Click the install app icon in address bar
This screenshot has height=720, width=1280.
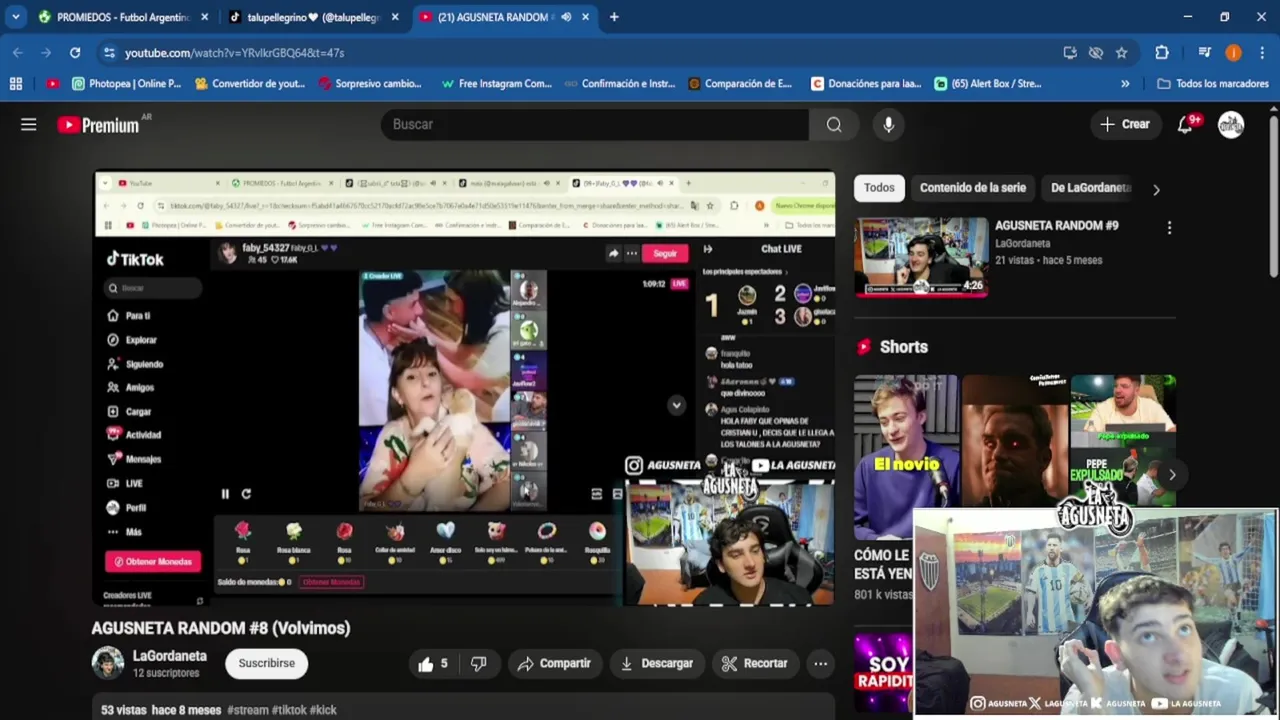[x=1070, y=52]
